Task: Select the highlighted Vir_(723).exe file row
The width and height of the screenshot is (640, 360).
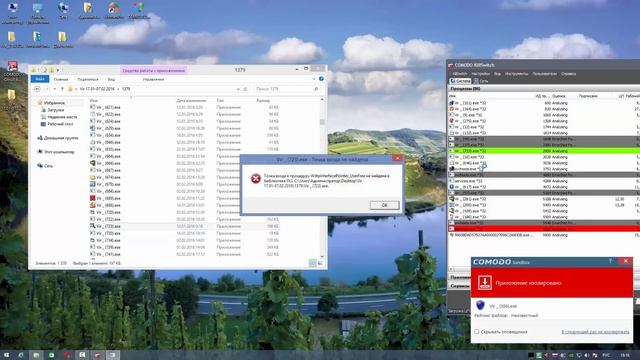Action: point(184,226)
